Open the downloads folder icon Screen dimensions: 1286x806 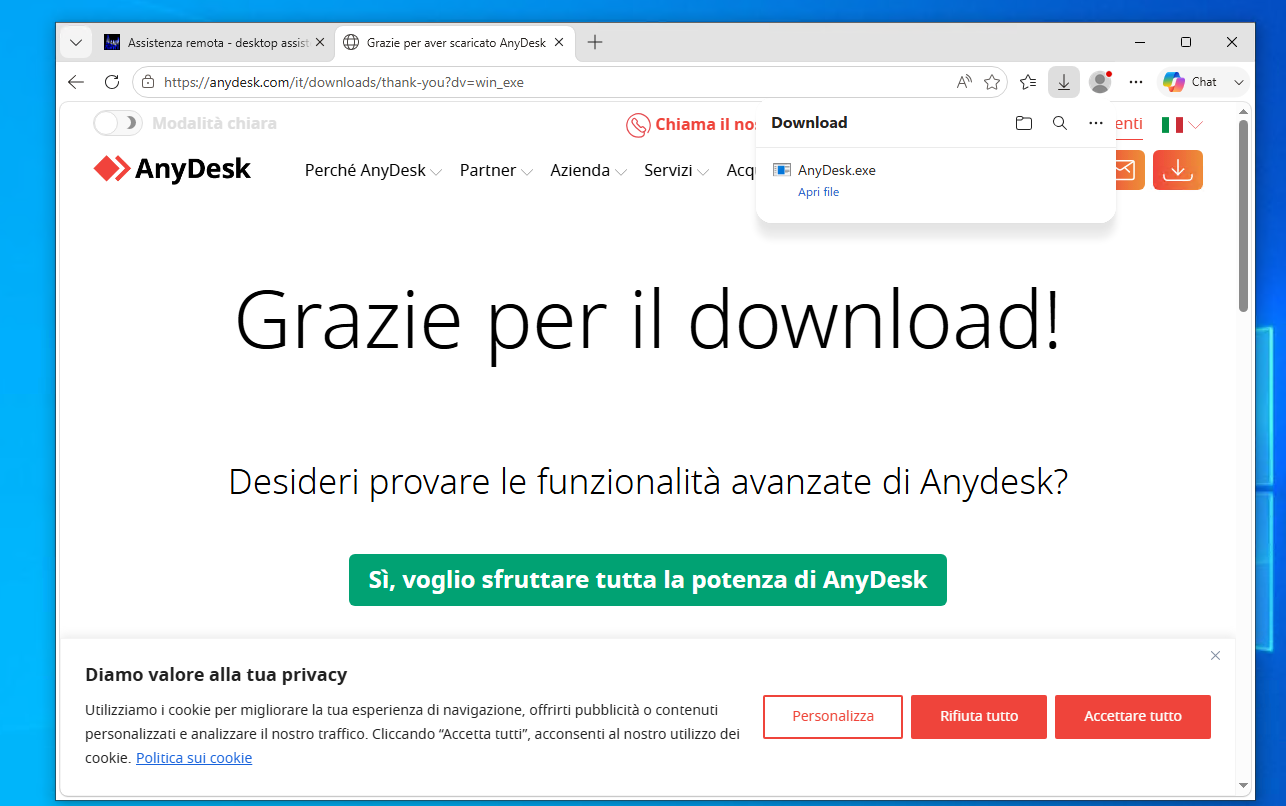(x=1023, y=123)
